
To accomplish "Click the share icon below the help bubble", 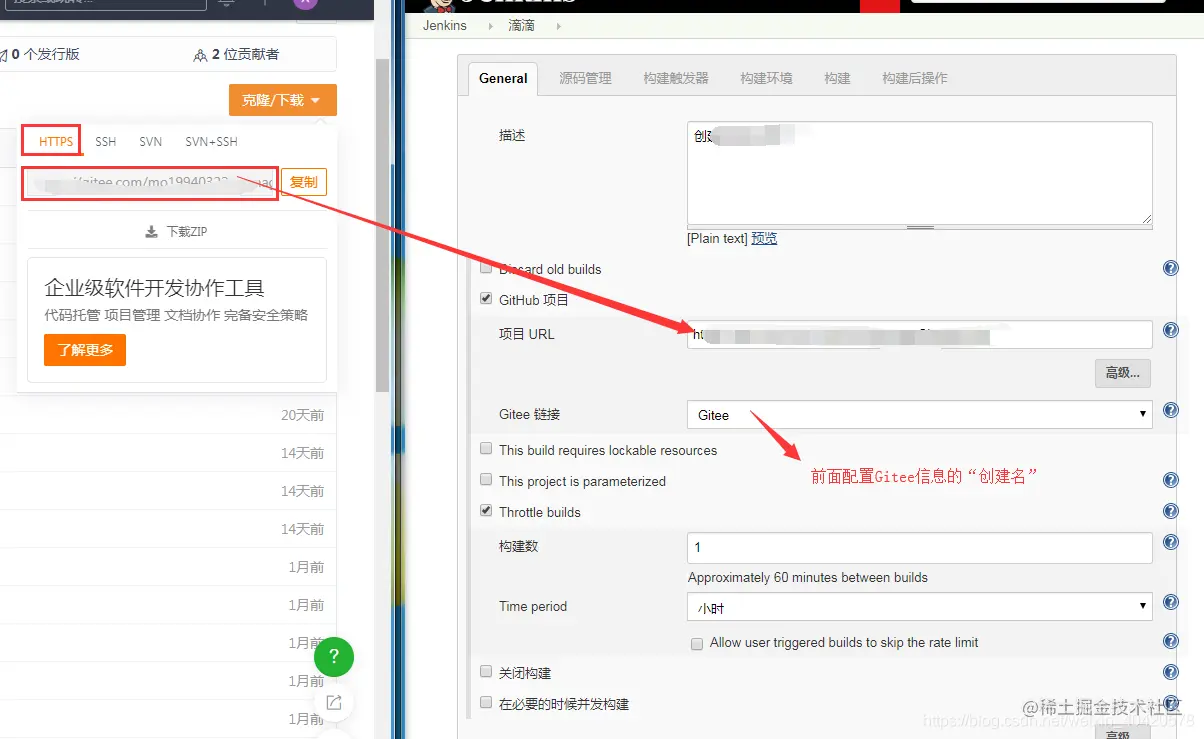I will (334, 702).
